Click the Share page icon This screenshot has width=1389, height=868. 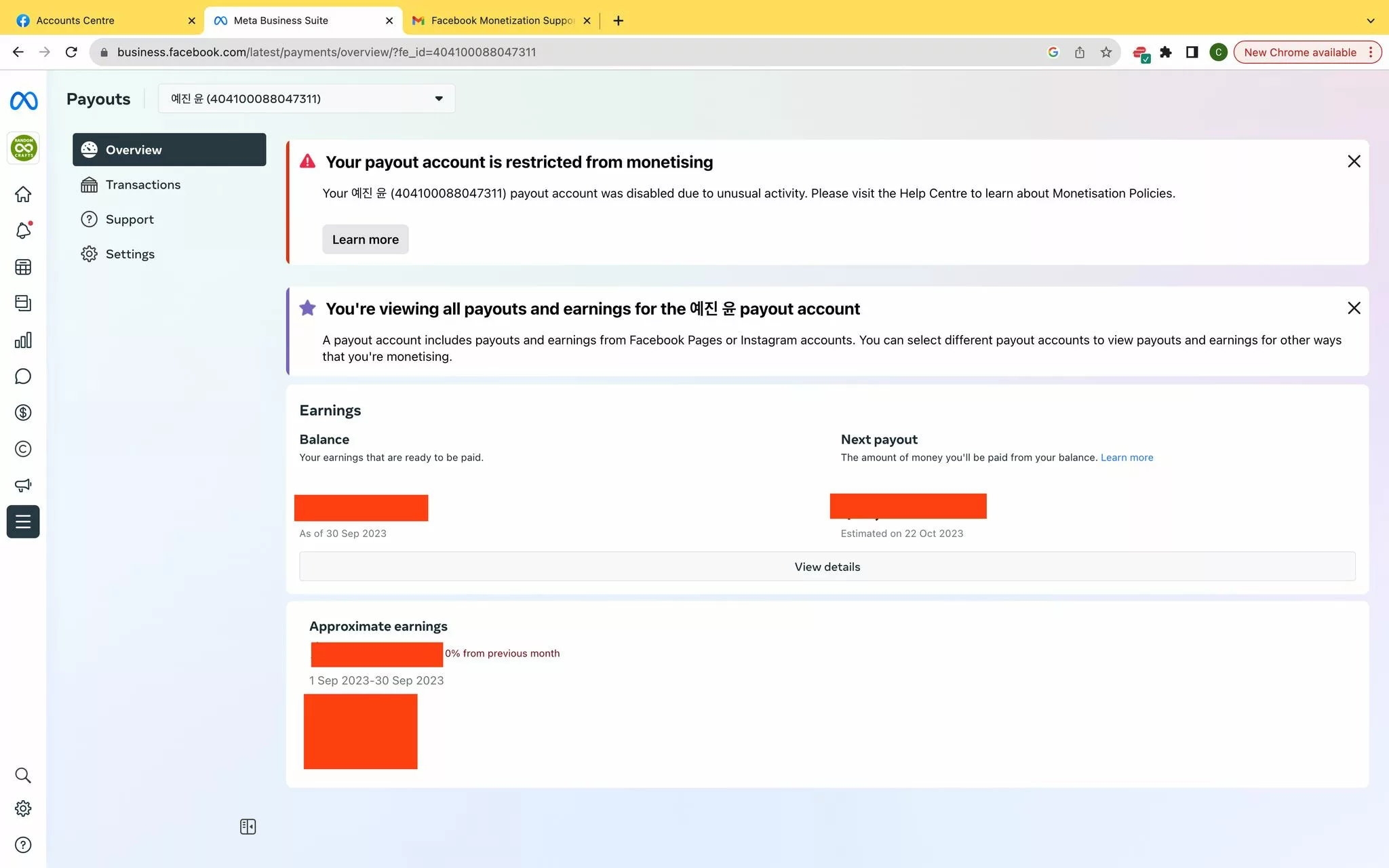click(x=1080, y=52)
